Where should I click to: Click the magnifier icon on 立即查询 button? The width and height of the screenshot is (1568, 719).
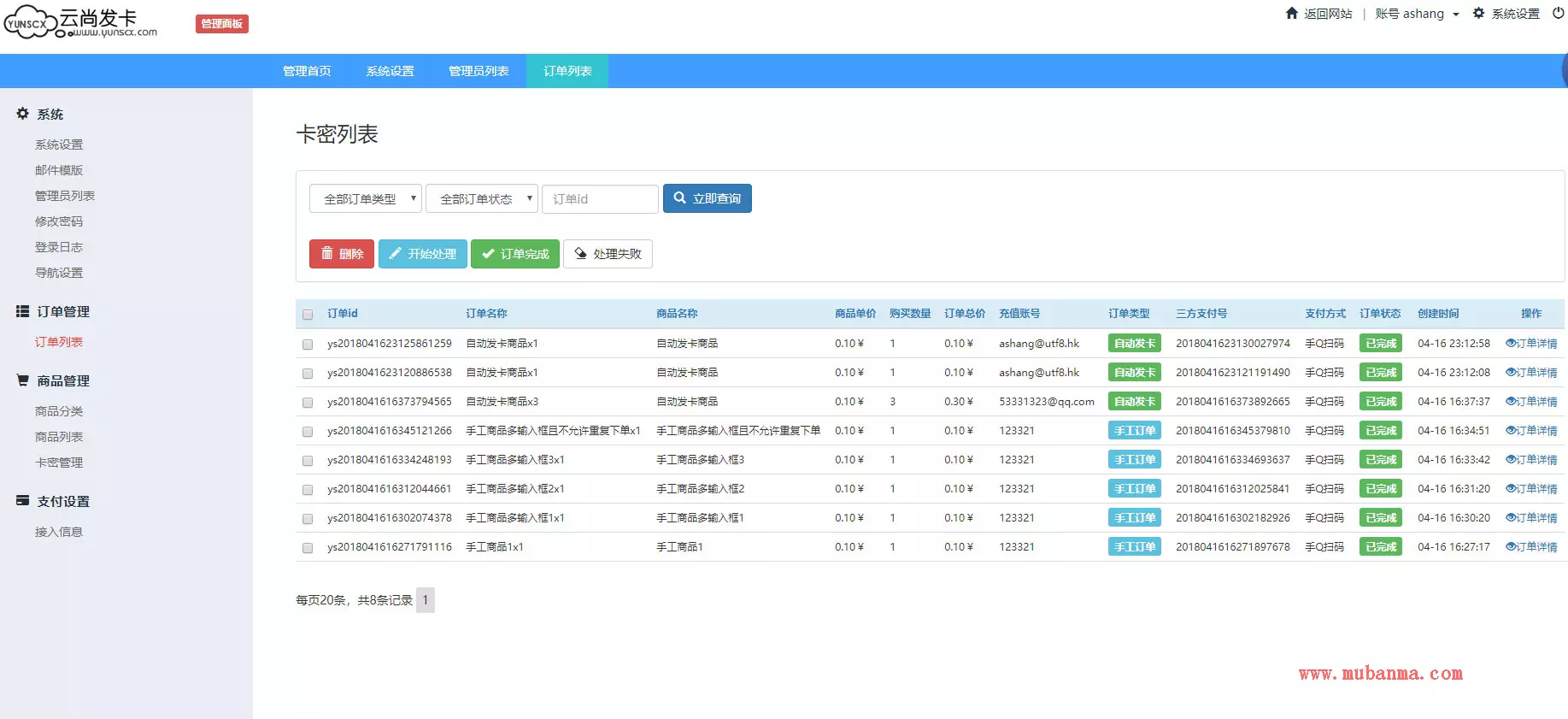click(680, 197)
